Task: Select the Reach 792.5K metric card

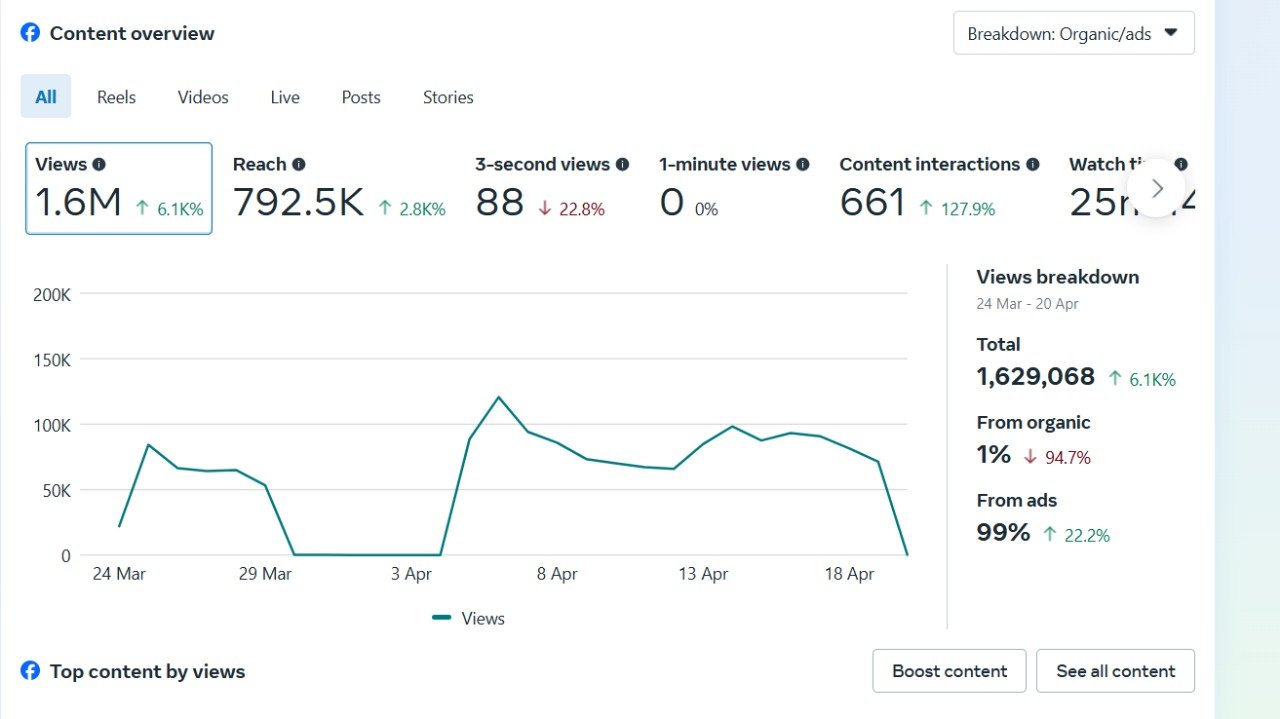Action: [339, 188]
